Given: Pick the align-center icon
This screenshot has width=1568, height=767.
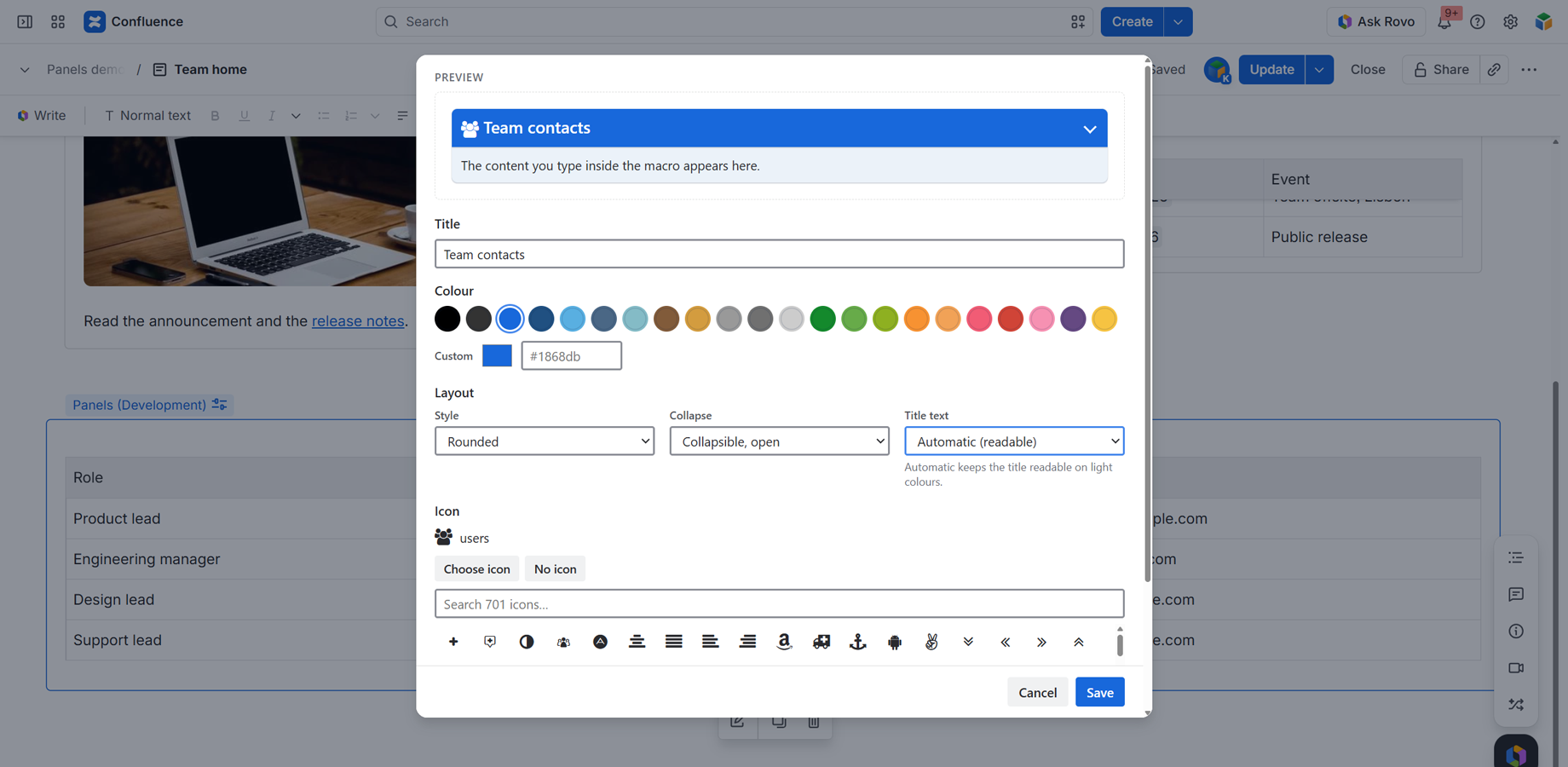Looking at the screenshot, I should coord(637,642).
